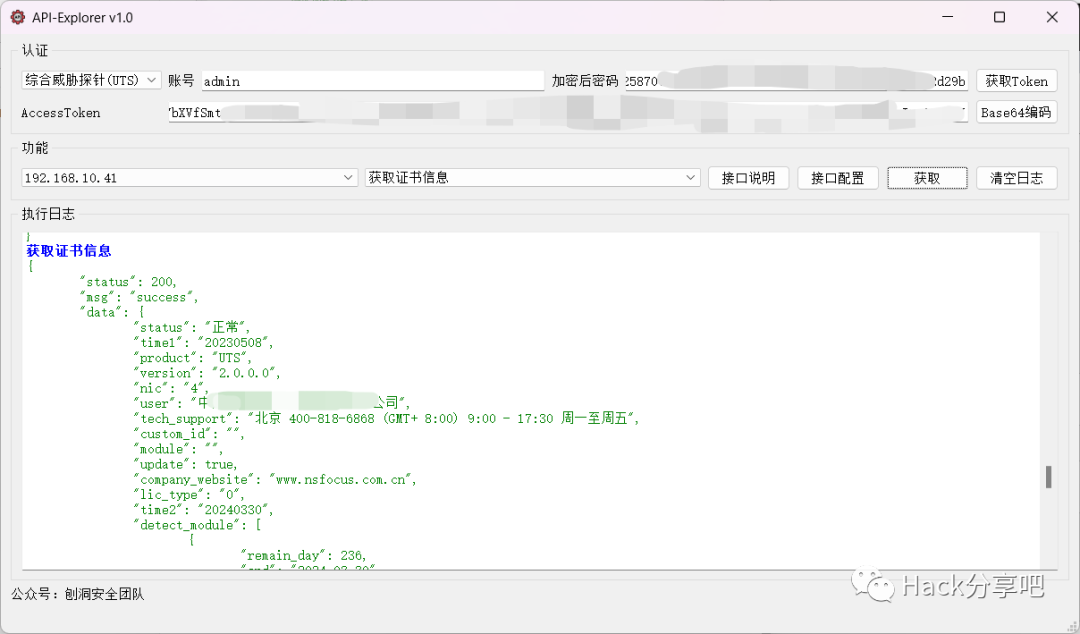Click the 获取Token button
Screen dimensions: 1080x634
pyautogui.click(x=1017, y=81)
